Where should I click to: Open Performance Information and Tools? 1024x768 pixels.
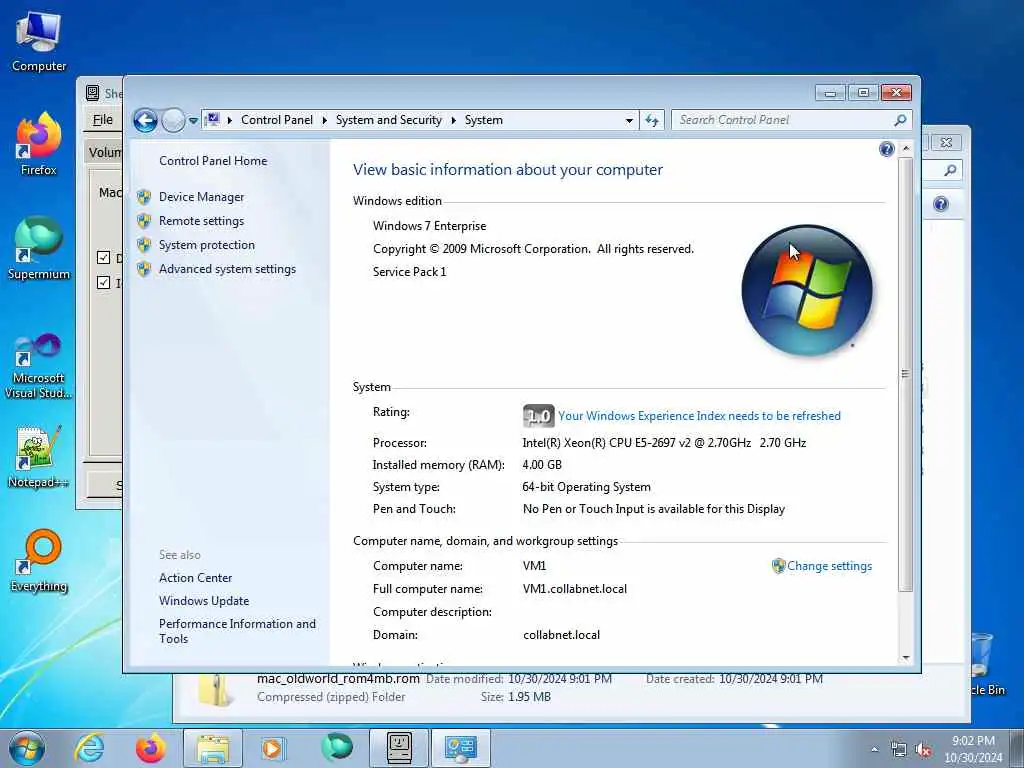[237, 632]
